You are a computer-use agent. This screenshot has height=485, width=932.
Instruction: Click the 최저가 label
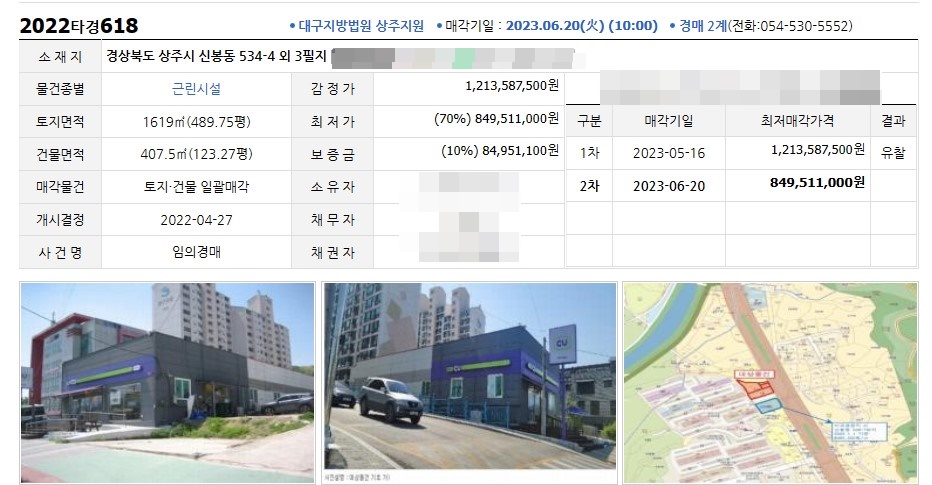(332, 122)
